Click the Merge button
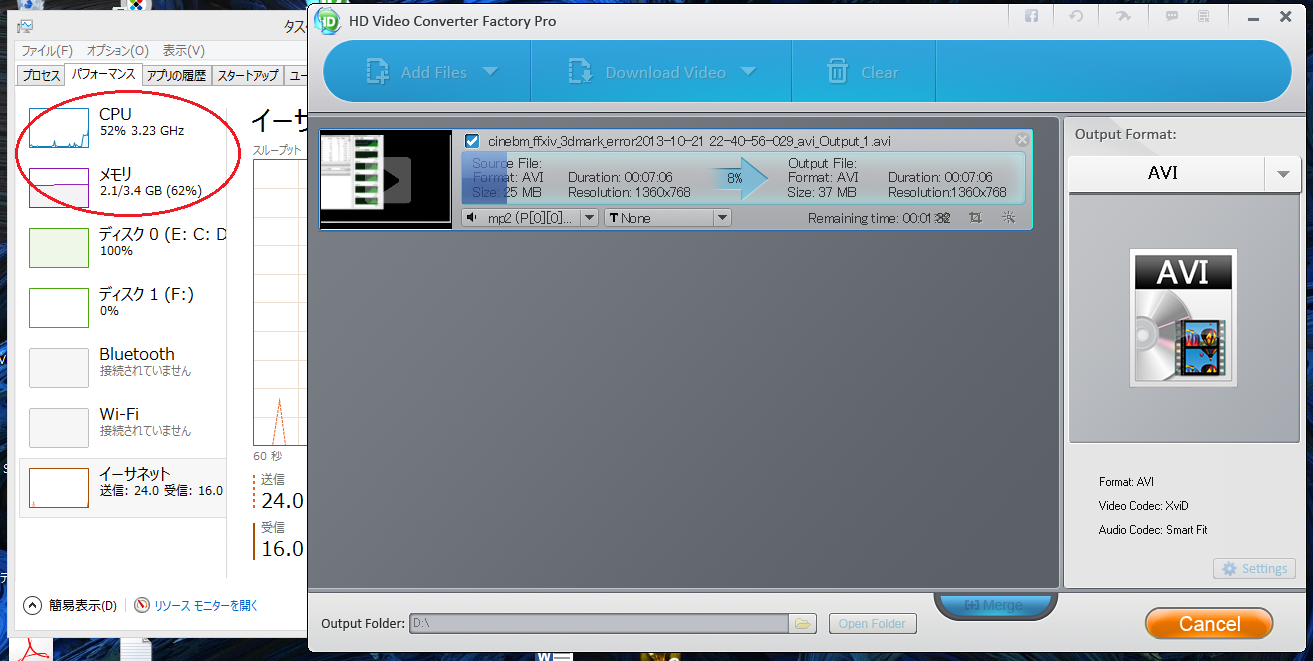This screenshot has height=661, width=1313. tap(994, 605)
